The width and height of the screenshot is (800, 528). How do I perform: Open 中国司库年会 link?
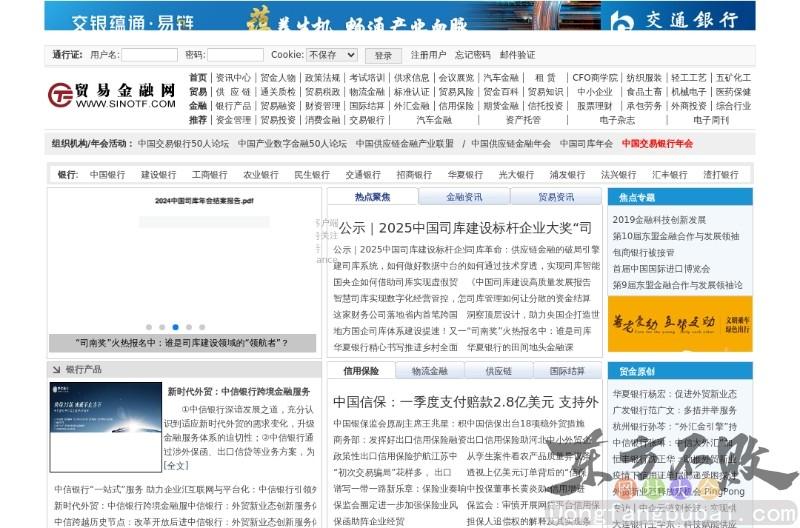tap(586, 144)
